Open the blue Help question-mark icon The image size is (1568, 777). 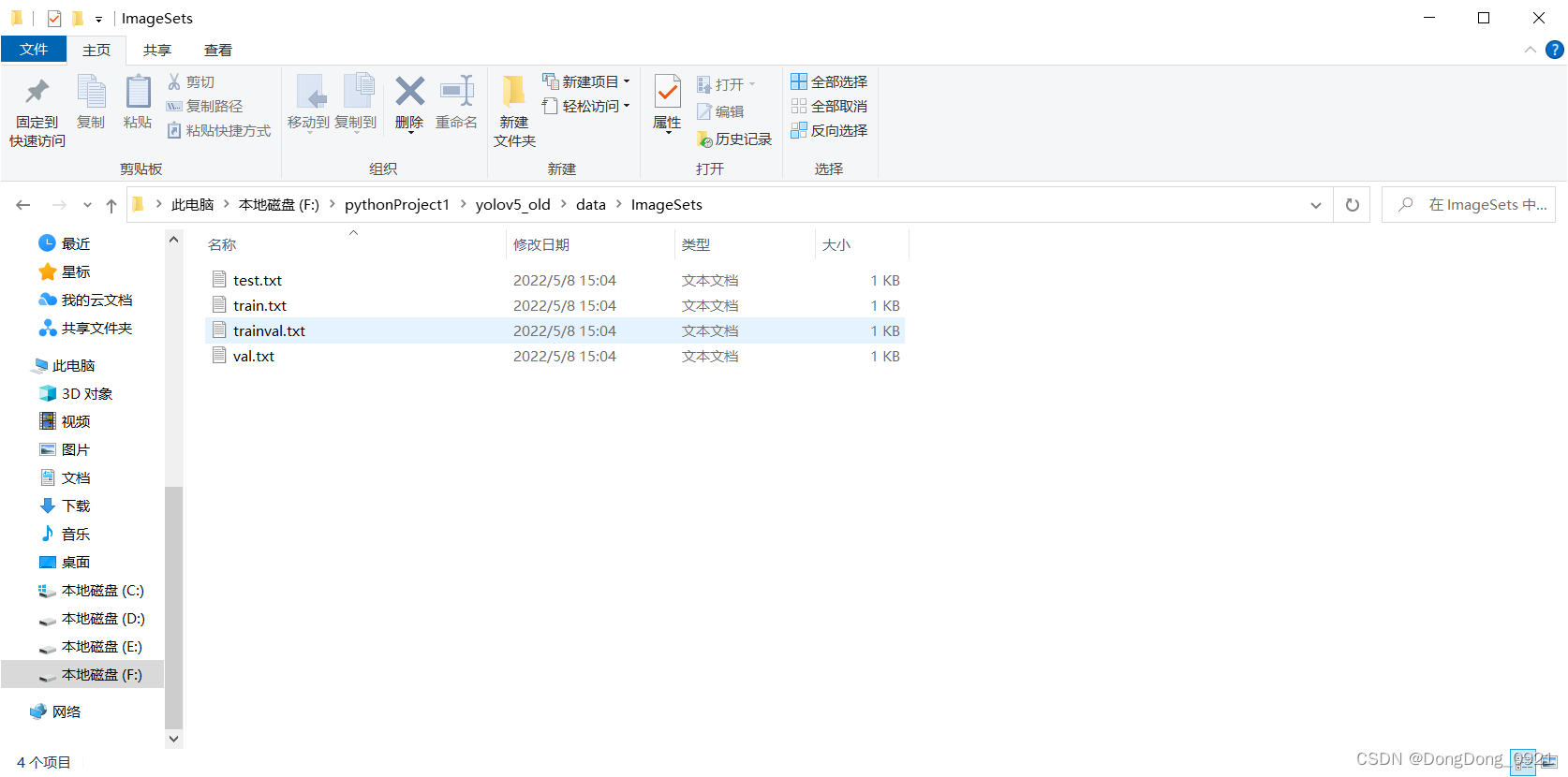(x=1555, y=50)
